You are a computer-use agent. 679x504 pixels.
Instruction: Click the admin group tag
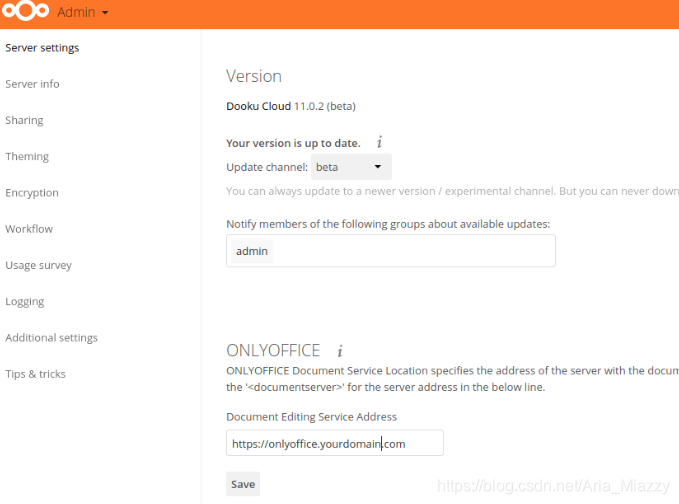click(x=252, y=251)
